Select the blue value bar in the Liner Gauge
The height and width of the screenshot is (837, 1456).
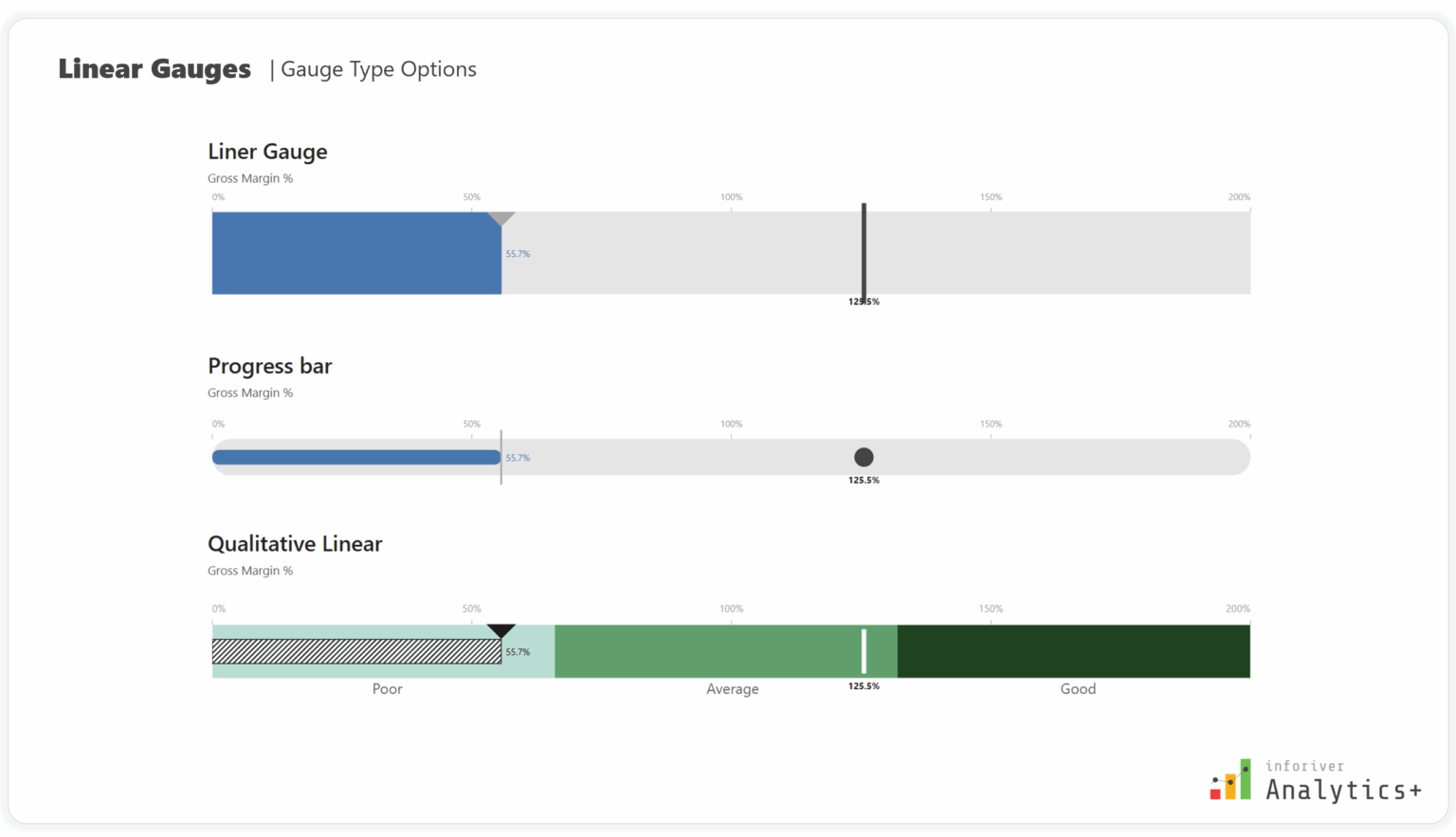(x=355, y=252)
